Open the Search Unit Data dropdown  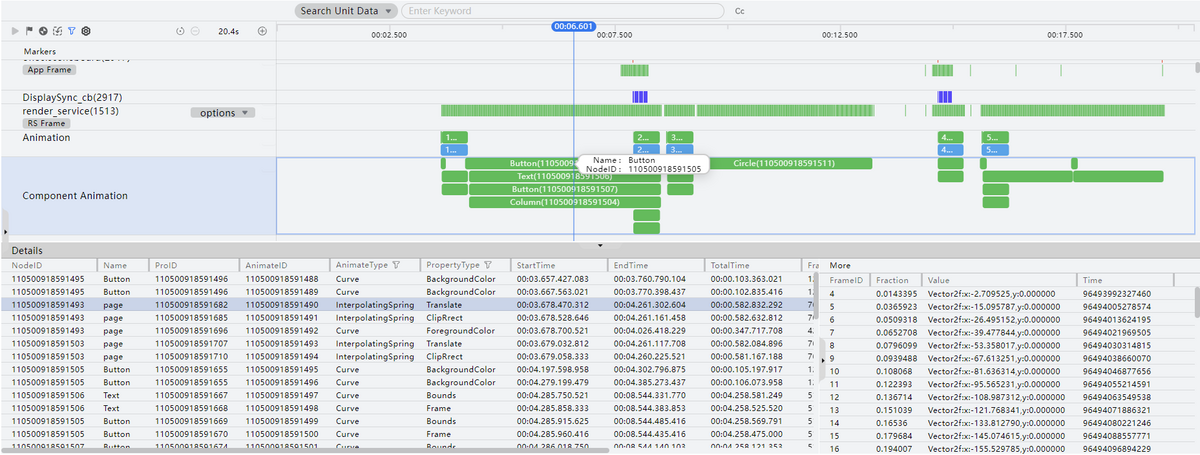(346, 11)
